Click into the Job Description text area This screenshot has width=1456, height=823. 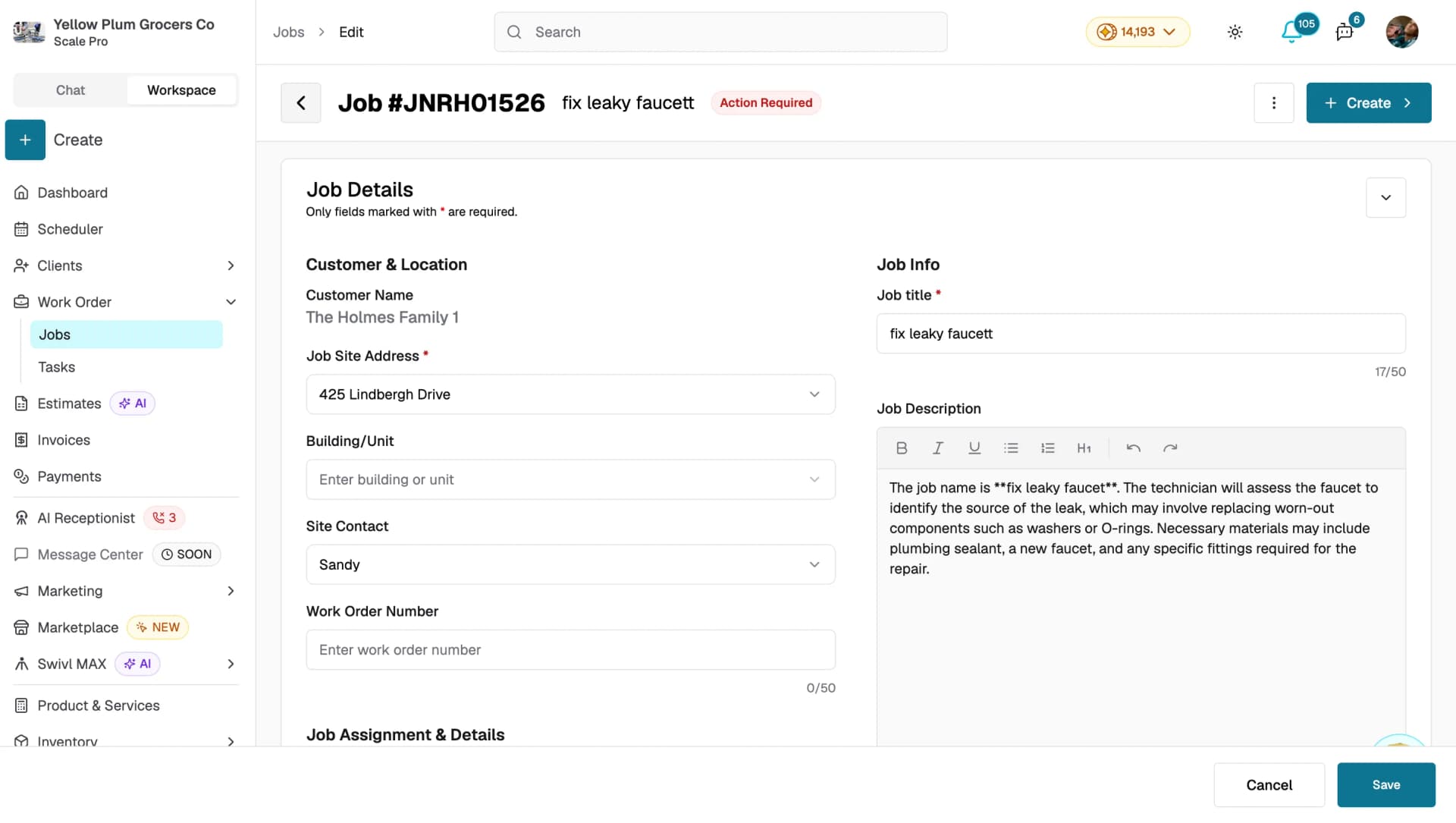pos(1141,607)
